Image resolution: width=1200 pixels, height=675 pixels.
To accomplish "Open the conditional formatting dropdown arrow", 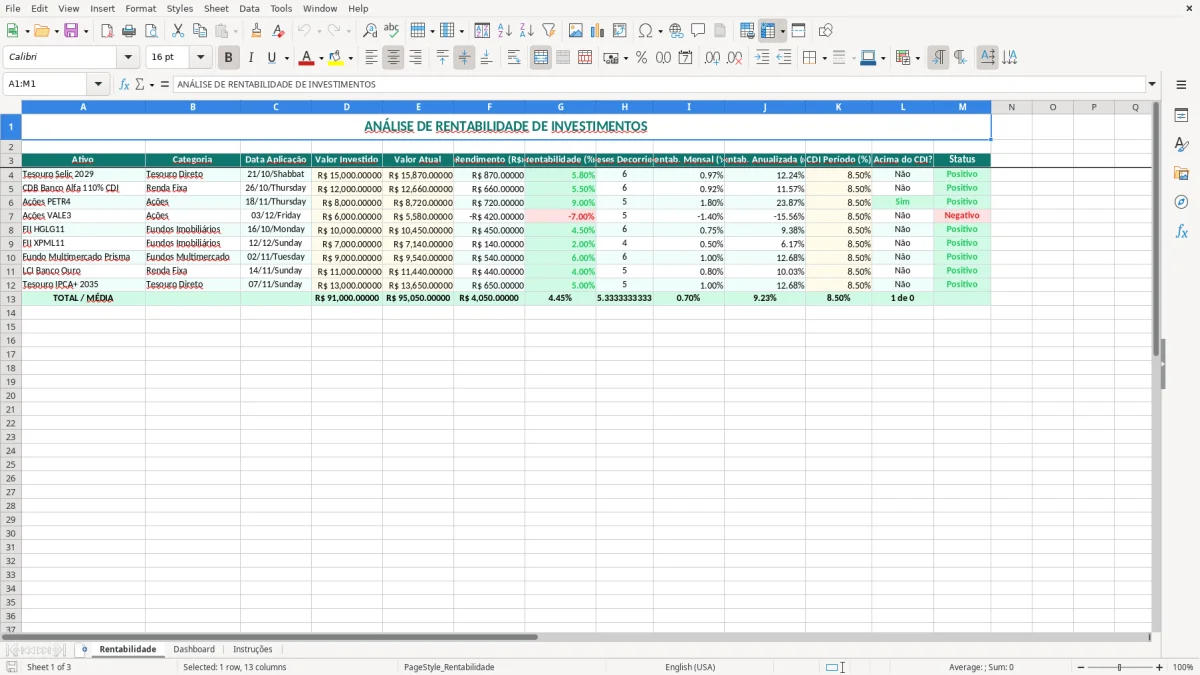I will pyautogui.click(x=918, y=58).
